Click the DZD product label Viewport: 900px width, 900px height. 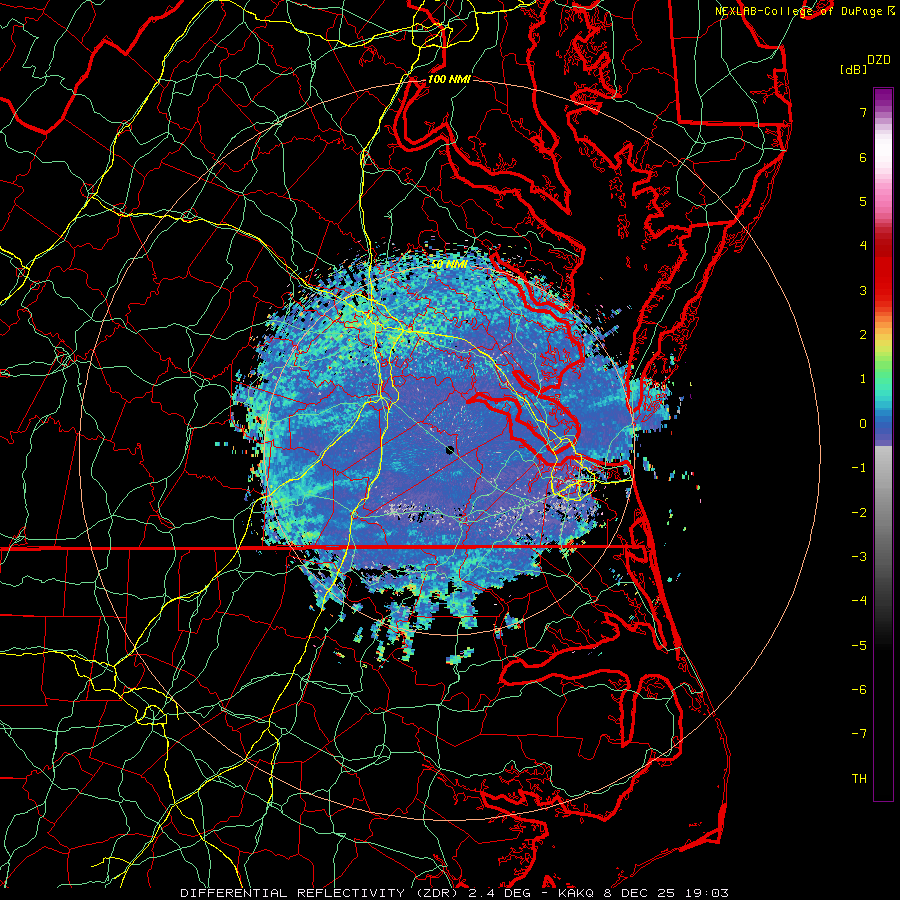[x=879, y=60]
